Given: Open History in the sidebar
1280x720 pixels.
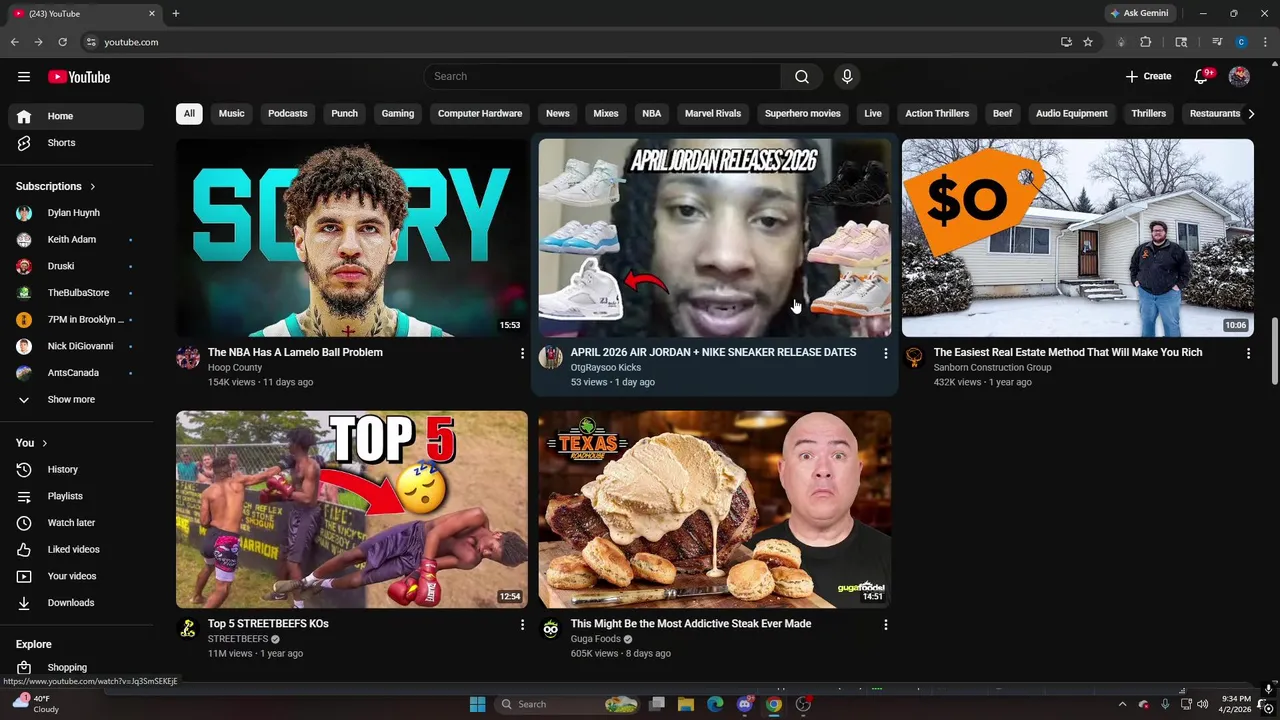Looking at the screenshot, I should click(76, 469).
